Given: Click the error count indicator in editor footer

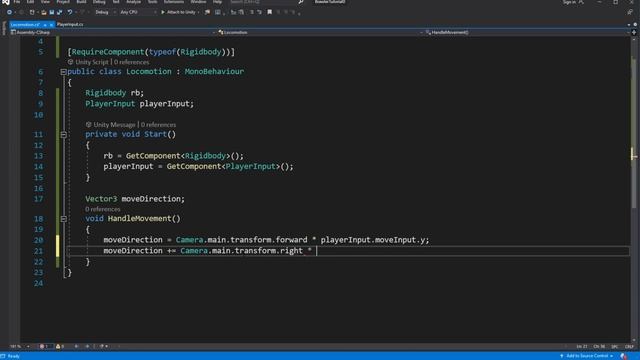Looking at the screenshot, I should pos(44,347).
